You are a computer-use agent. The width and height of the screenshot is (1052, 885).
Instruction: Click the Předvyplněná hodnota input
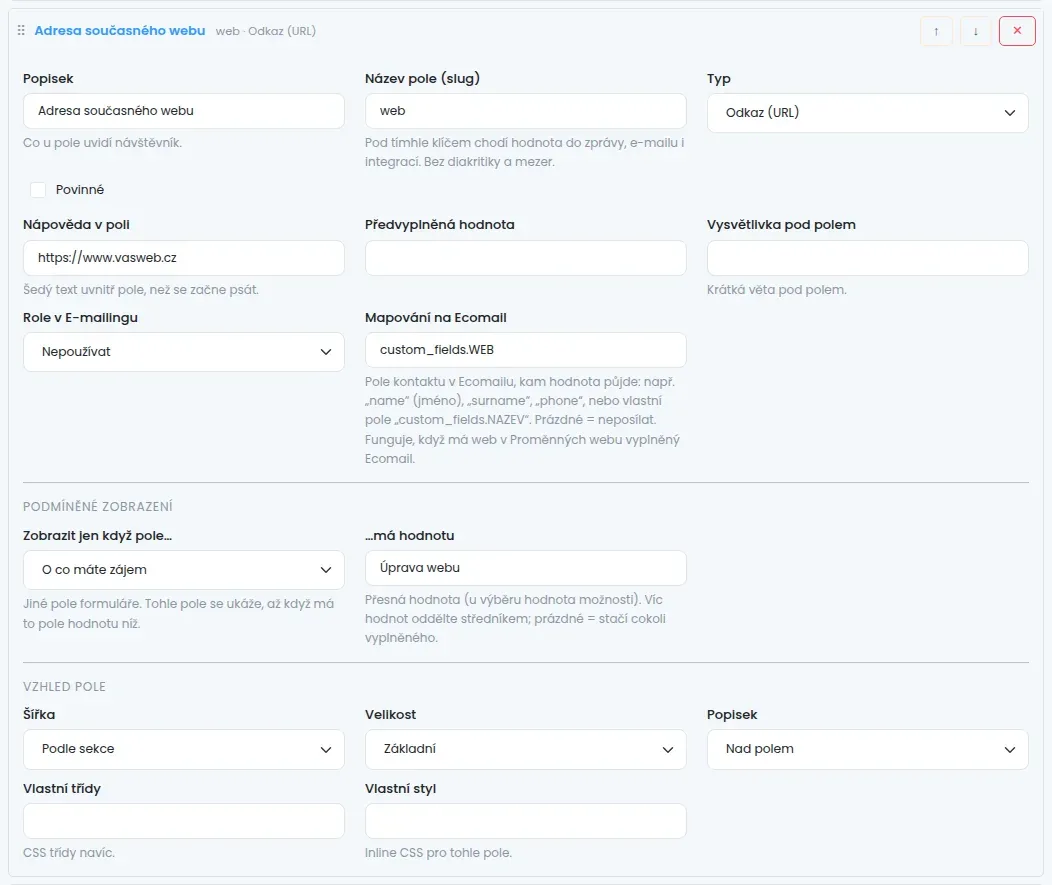tap(525, 258)
